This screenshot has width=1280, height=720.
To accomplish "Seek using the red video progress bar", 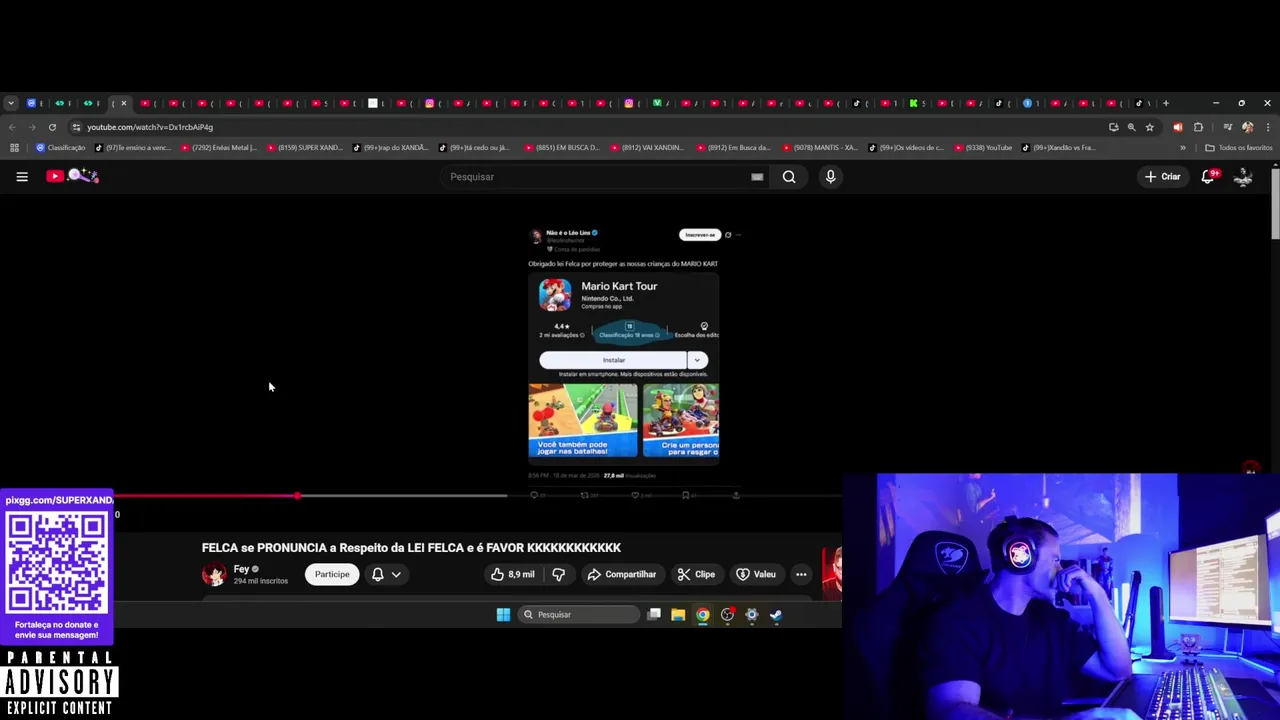I will click(310, 495).
